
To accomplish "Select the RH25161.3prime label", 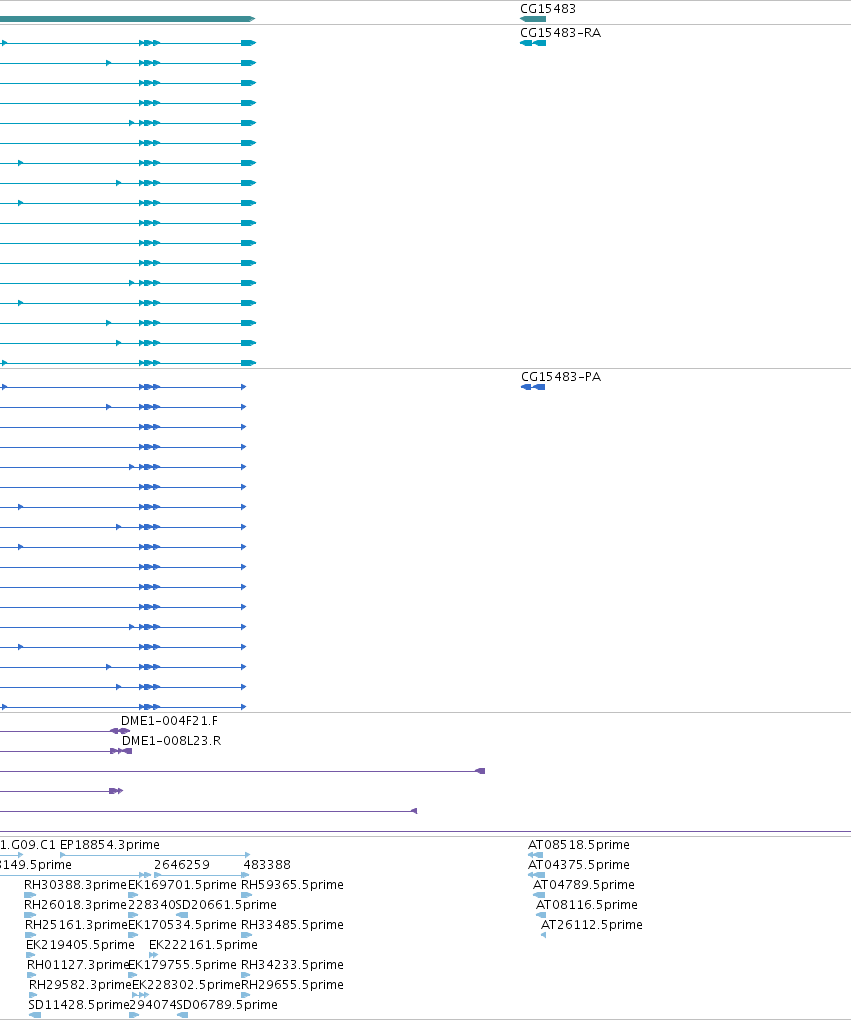I will 76,924.
